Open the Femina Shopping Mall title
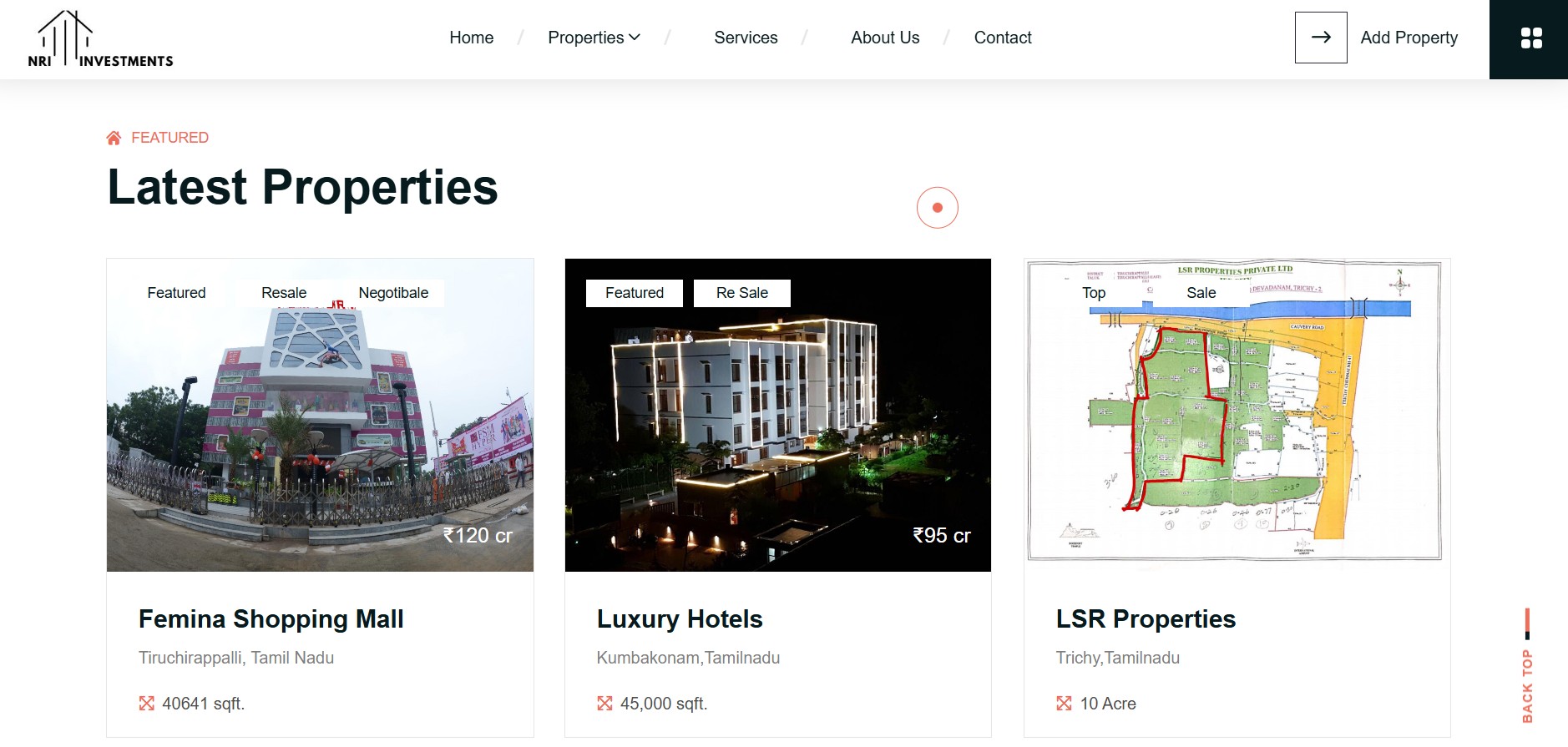 coord(271,618)
